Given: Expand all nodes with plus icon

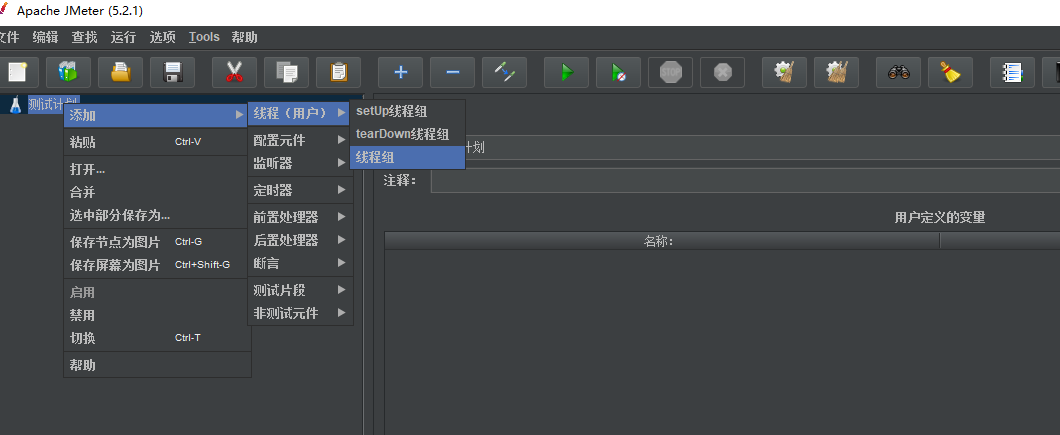Looking at the screenshot, I should [x=401, y=72].
